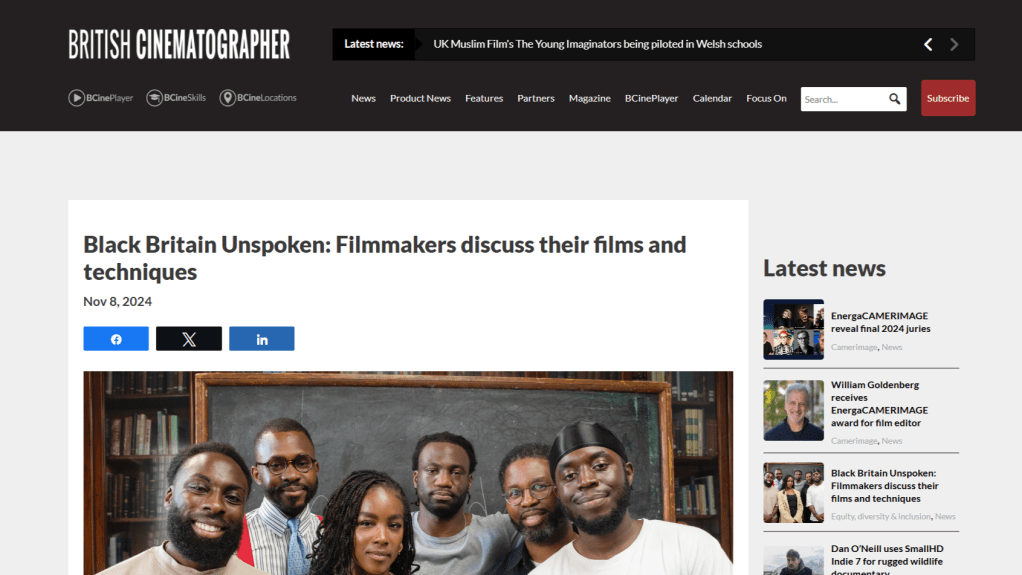Open the Features menu item
The image size is (1022, 575).
click(484, 98)
